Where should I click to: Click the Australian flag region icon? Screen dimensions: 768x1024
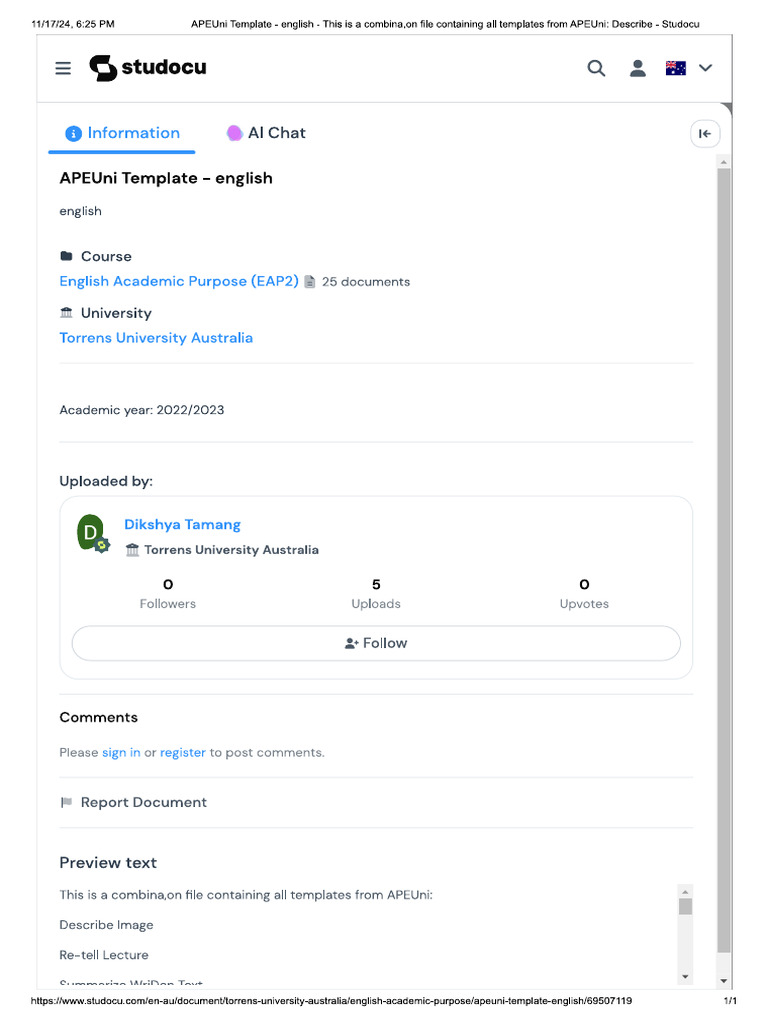(x=676, y=68)
